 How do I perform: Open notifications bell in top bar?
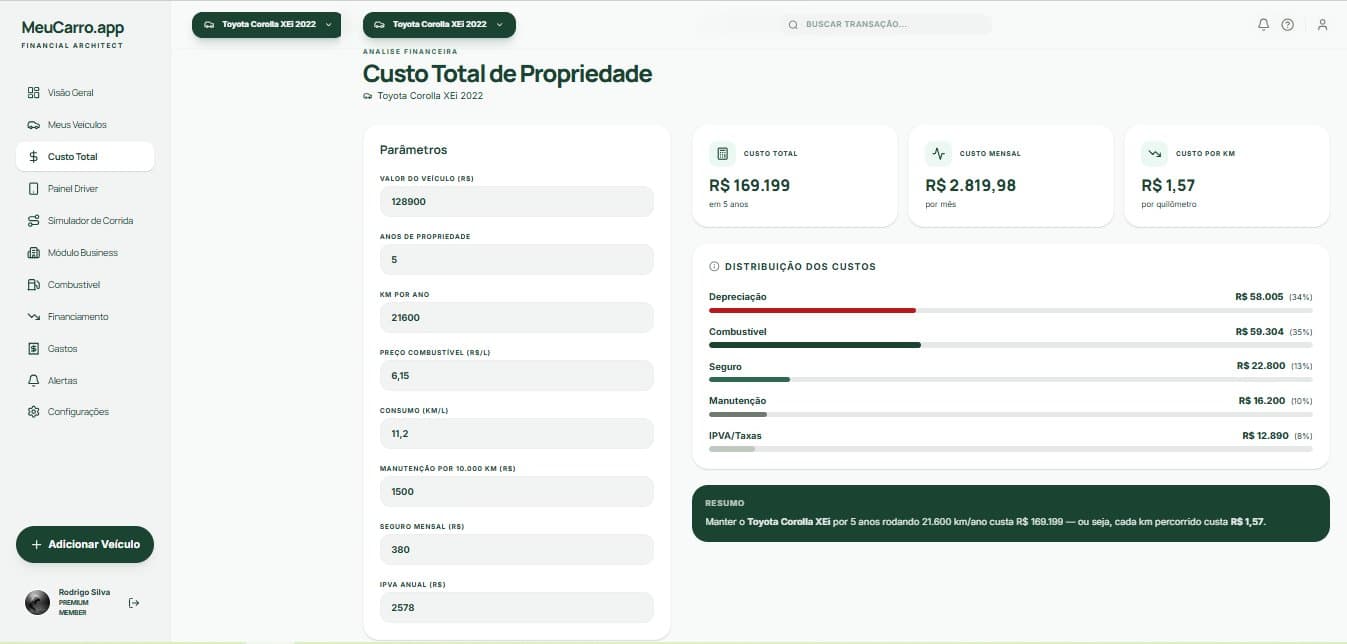click(1263, 24)
